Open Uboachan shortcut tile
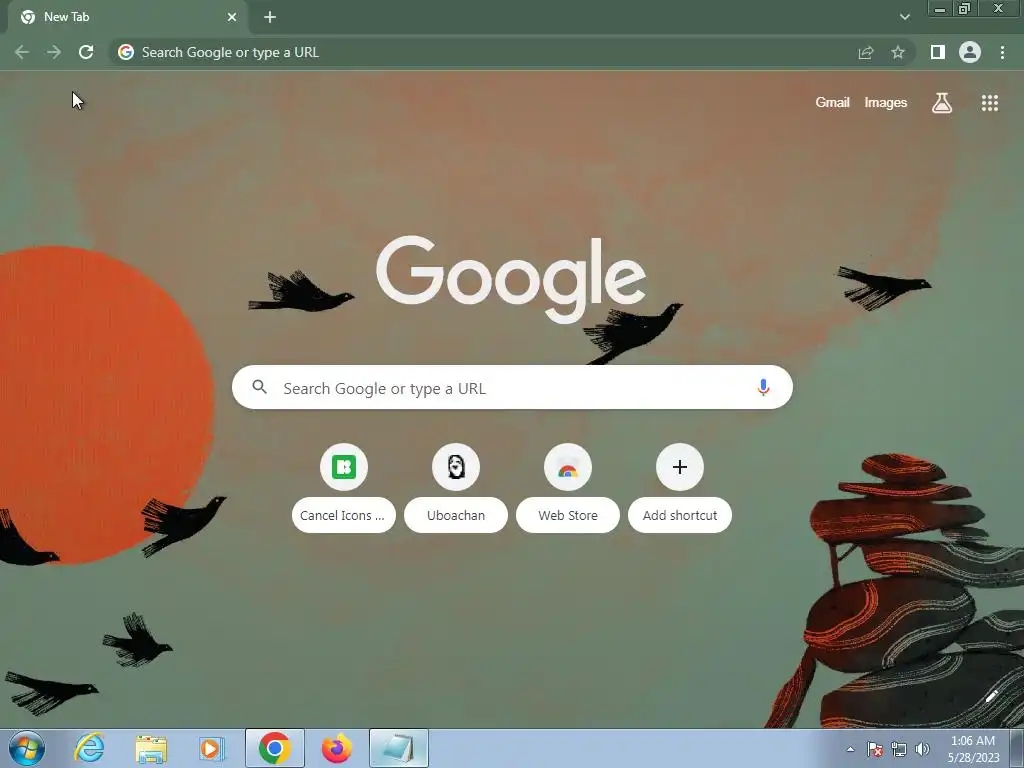The width and height of the screenshot is (1024, 768). (x=456, y=467)
